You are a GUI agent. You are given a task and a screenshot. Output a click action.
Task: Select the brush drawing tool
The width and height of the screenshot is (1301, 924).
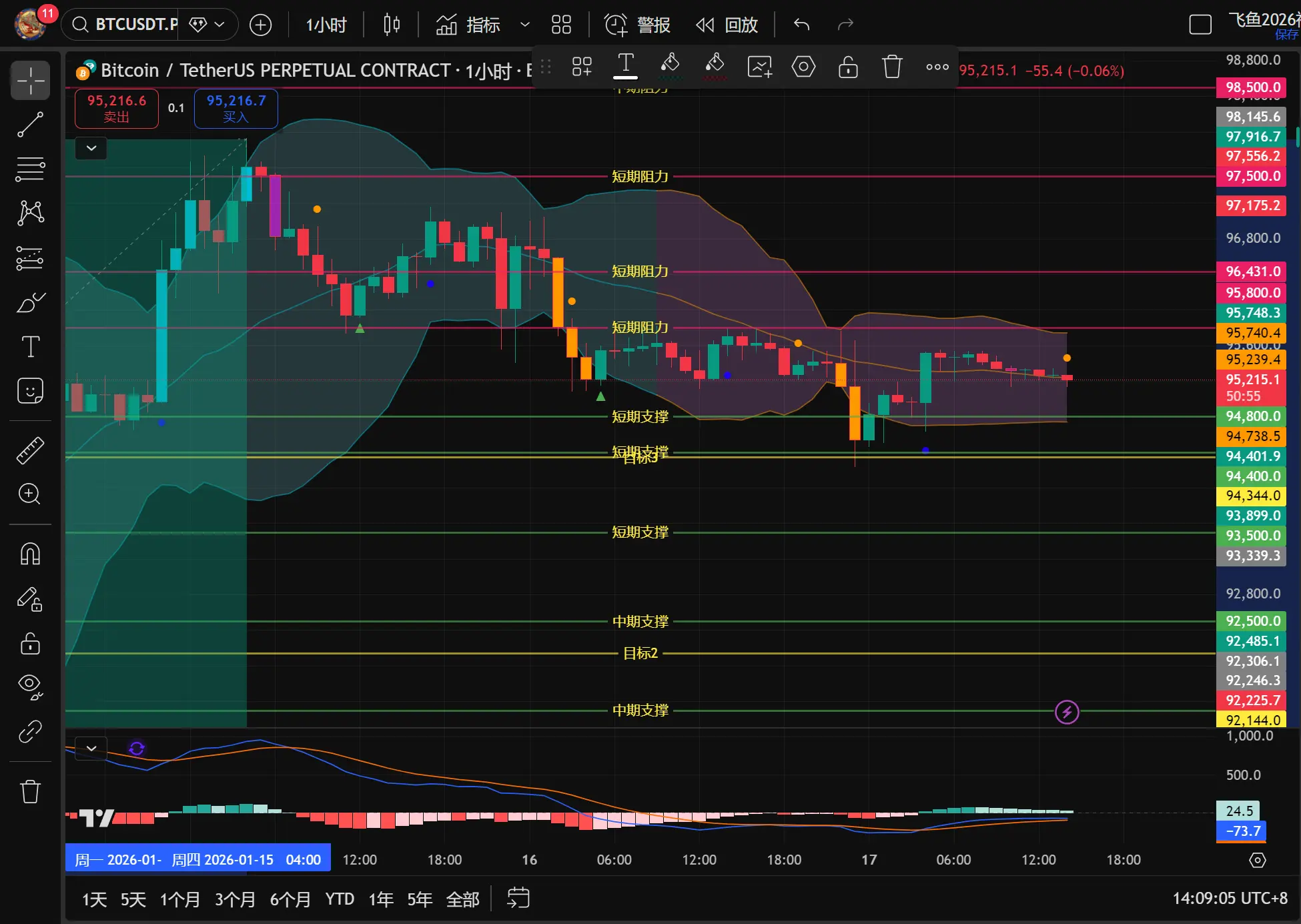30,302
